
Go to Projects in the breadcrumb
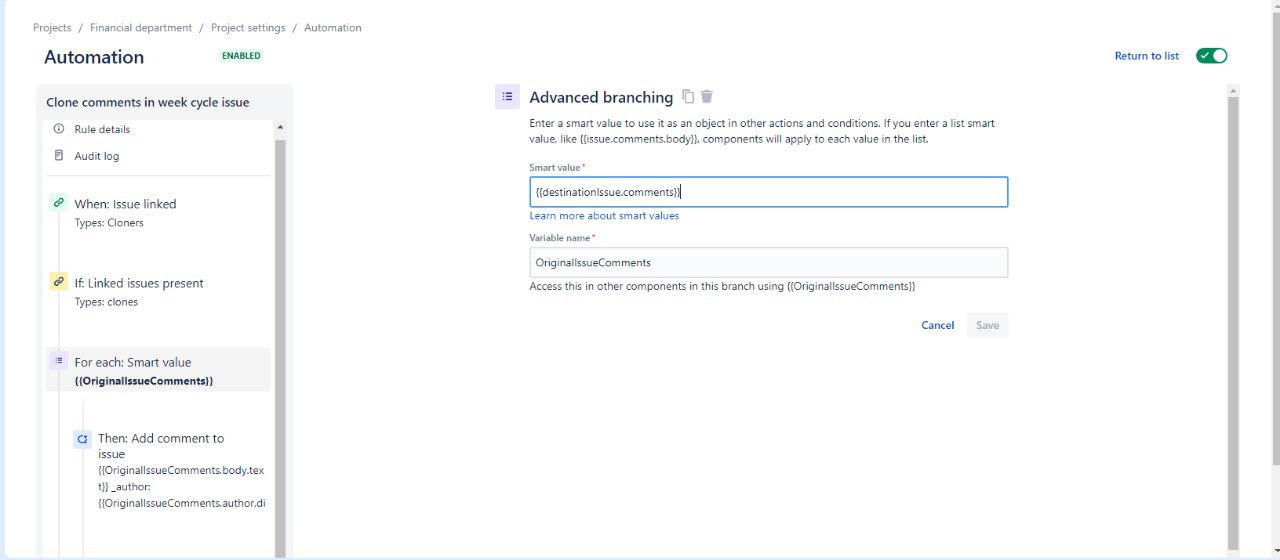52,28
